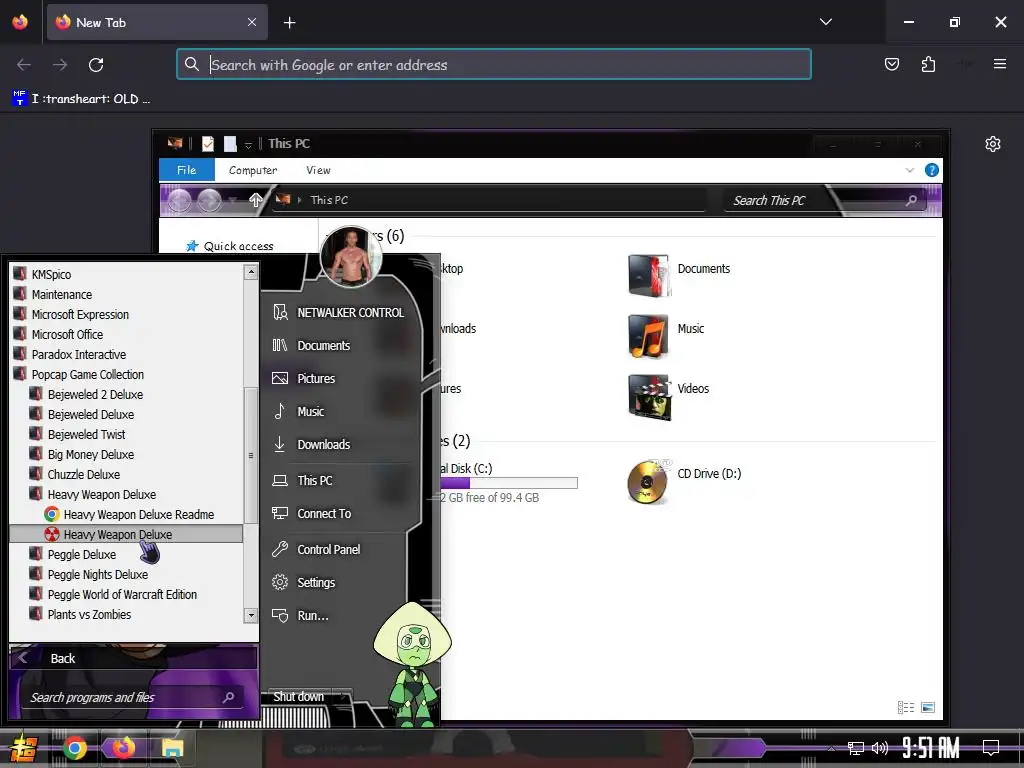This screenshot has width=1024, height=768.
Task: Click the Search This PC box
Action: 824,200
